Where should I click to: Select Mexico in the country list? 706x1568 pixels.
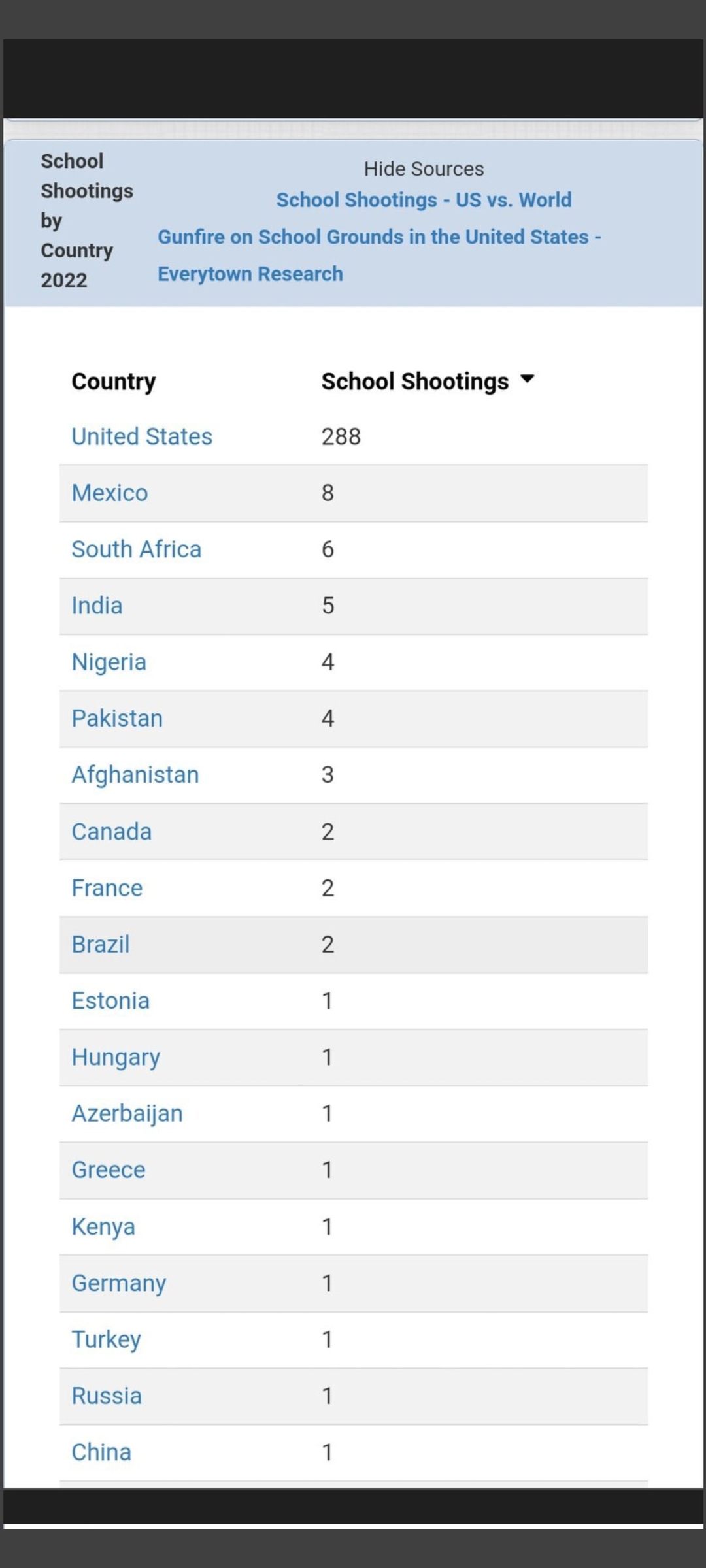pos(110,493)
